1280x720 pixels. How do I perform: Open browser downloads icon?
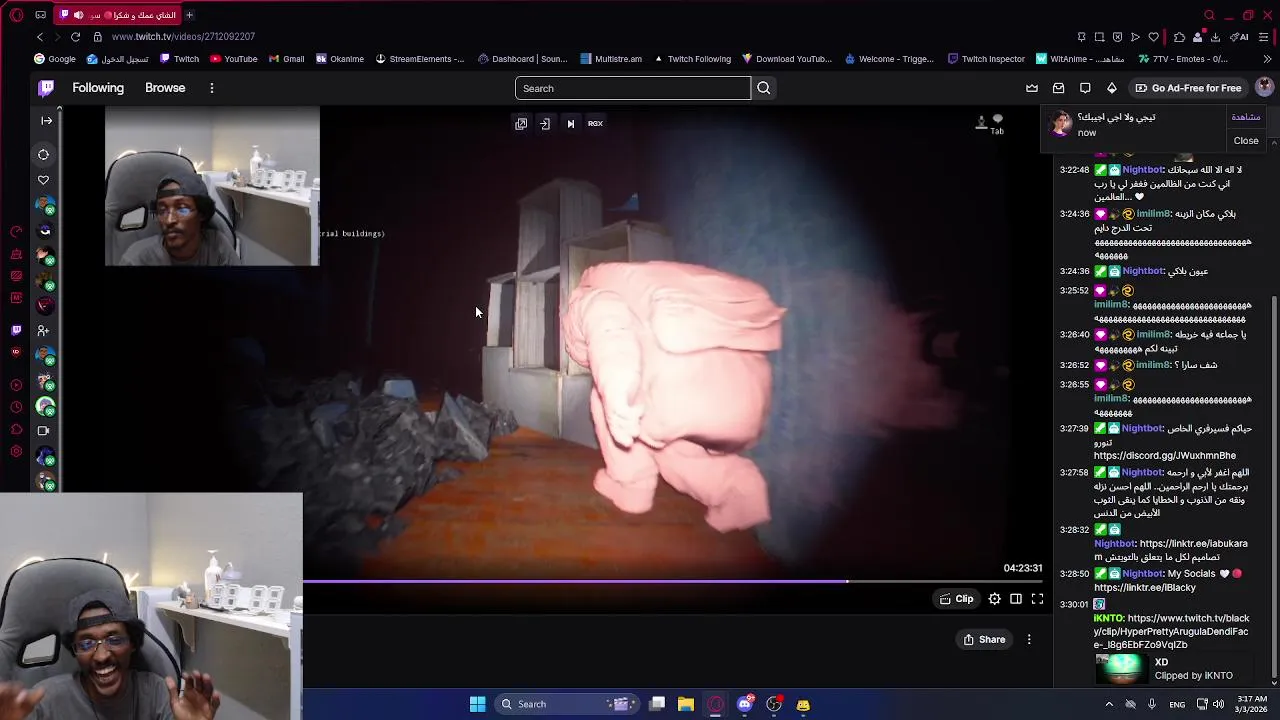point(1215,37)
